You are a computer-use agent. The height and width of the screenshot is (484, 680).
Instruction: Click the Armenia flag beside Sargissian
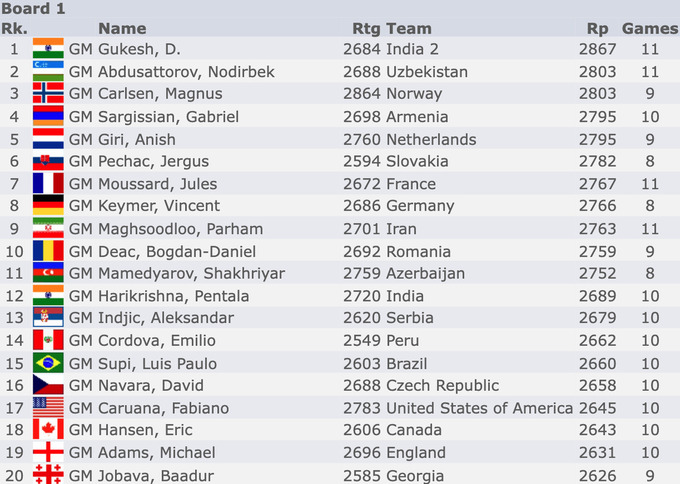(x=48, y=116)
